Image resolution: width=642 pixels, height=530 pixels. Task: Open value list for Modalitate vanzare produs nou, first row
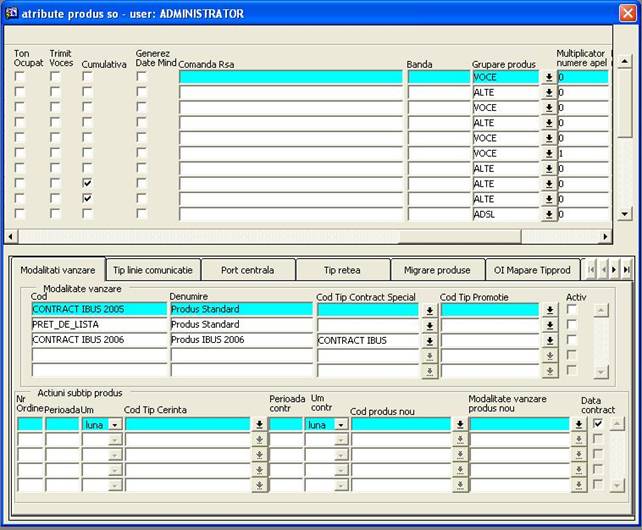coord(578,425)
